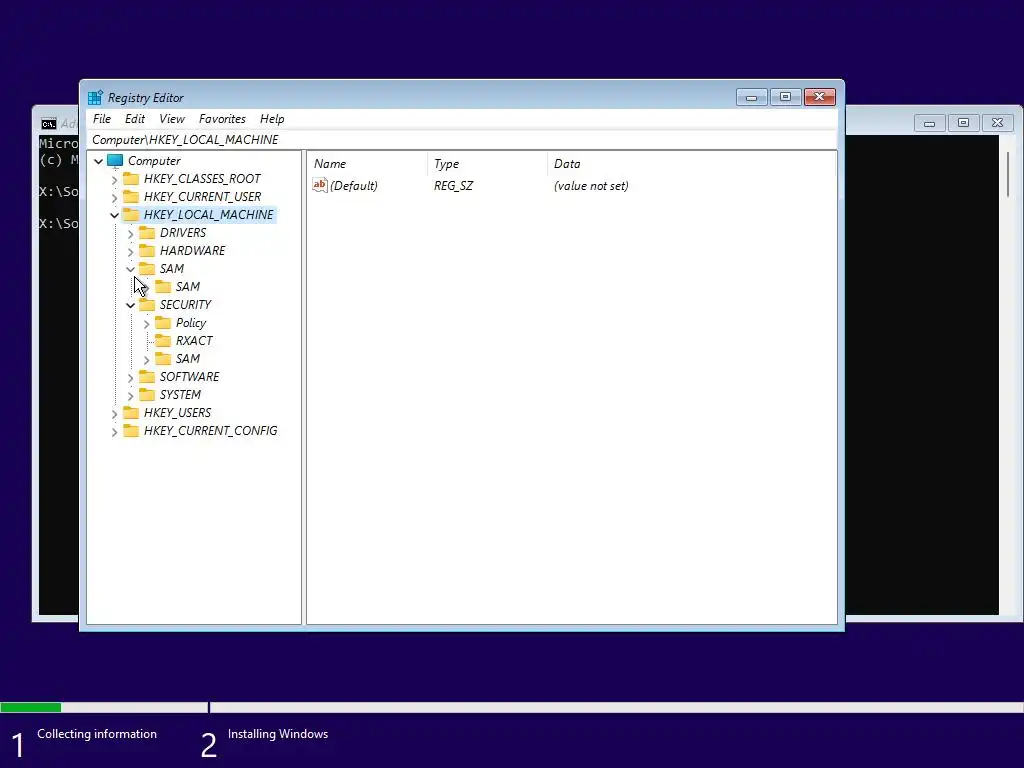Viewport: 1024px width, 768px height.
Task: Open the View menu
Action: pos(172,119)
